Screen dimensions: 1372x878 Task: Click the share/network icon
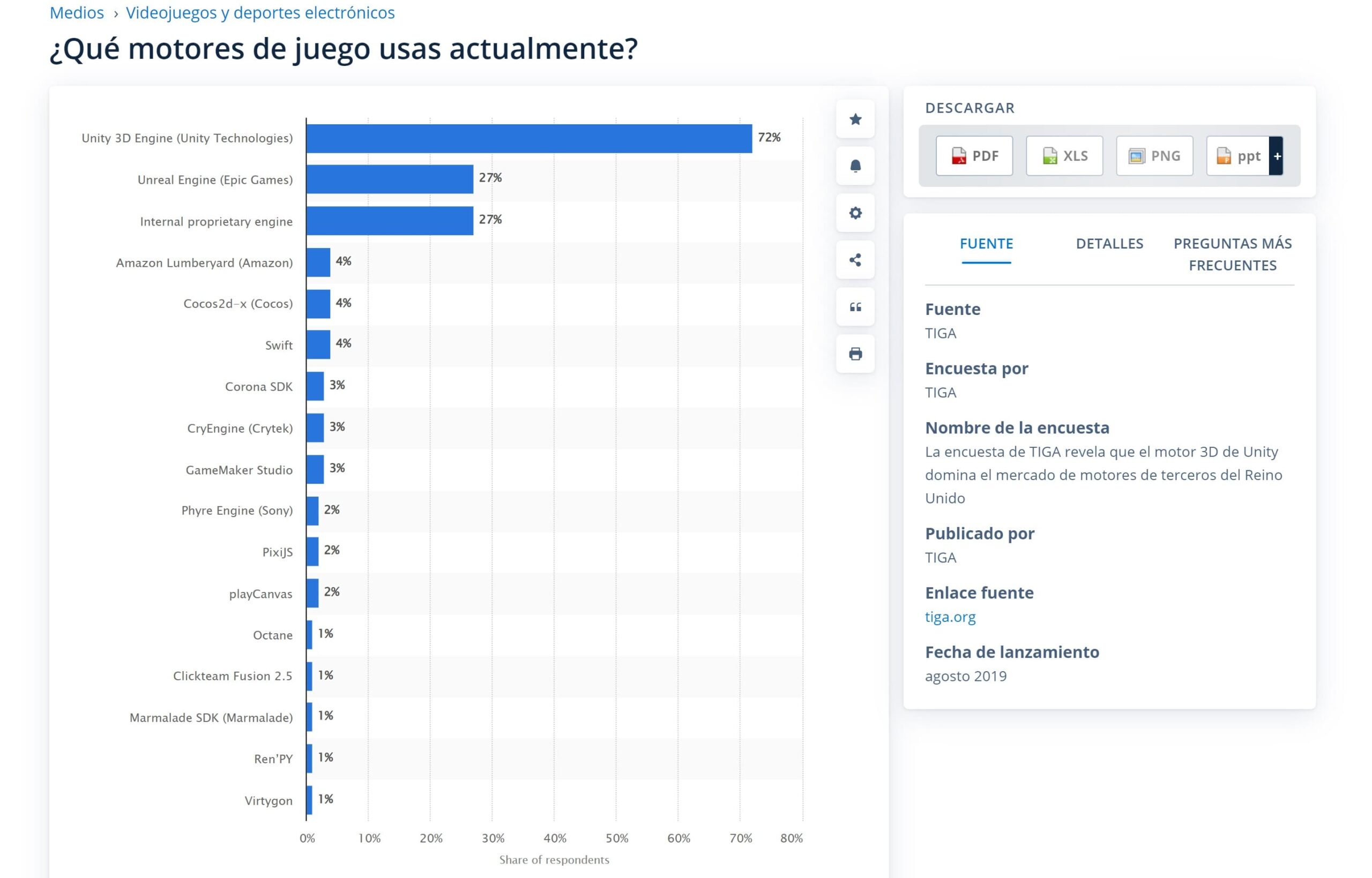point(855,259)
